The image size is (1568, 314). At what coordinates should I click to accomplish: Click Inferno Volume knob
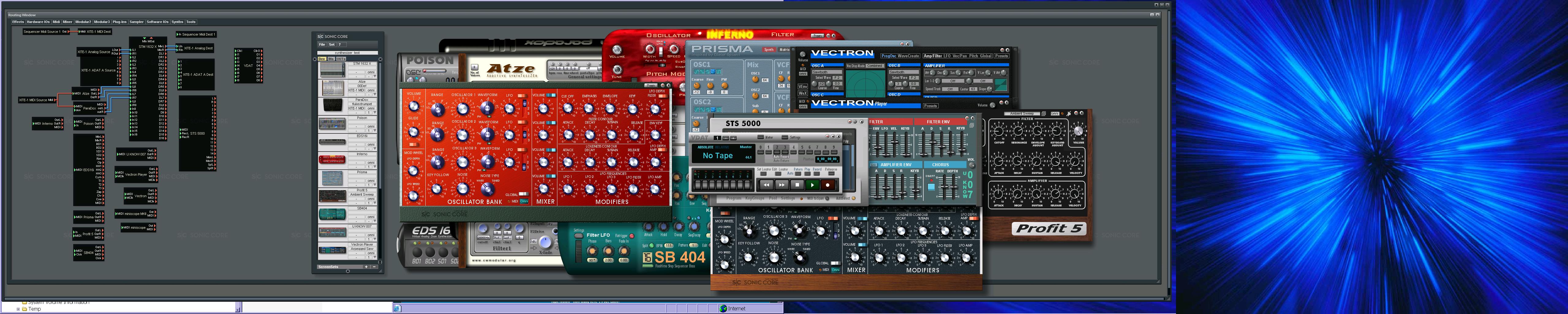[617, 50]
